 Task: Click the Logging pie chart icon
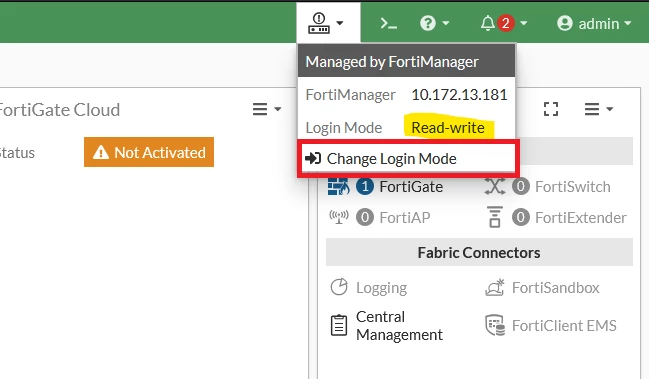(x=339, y=287)
